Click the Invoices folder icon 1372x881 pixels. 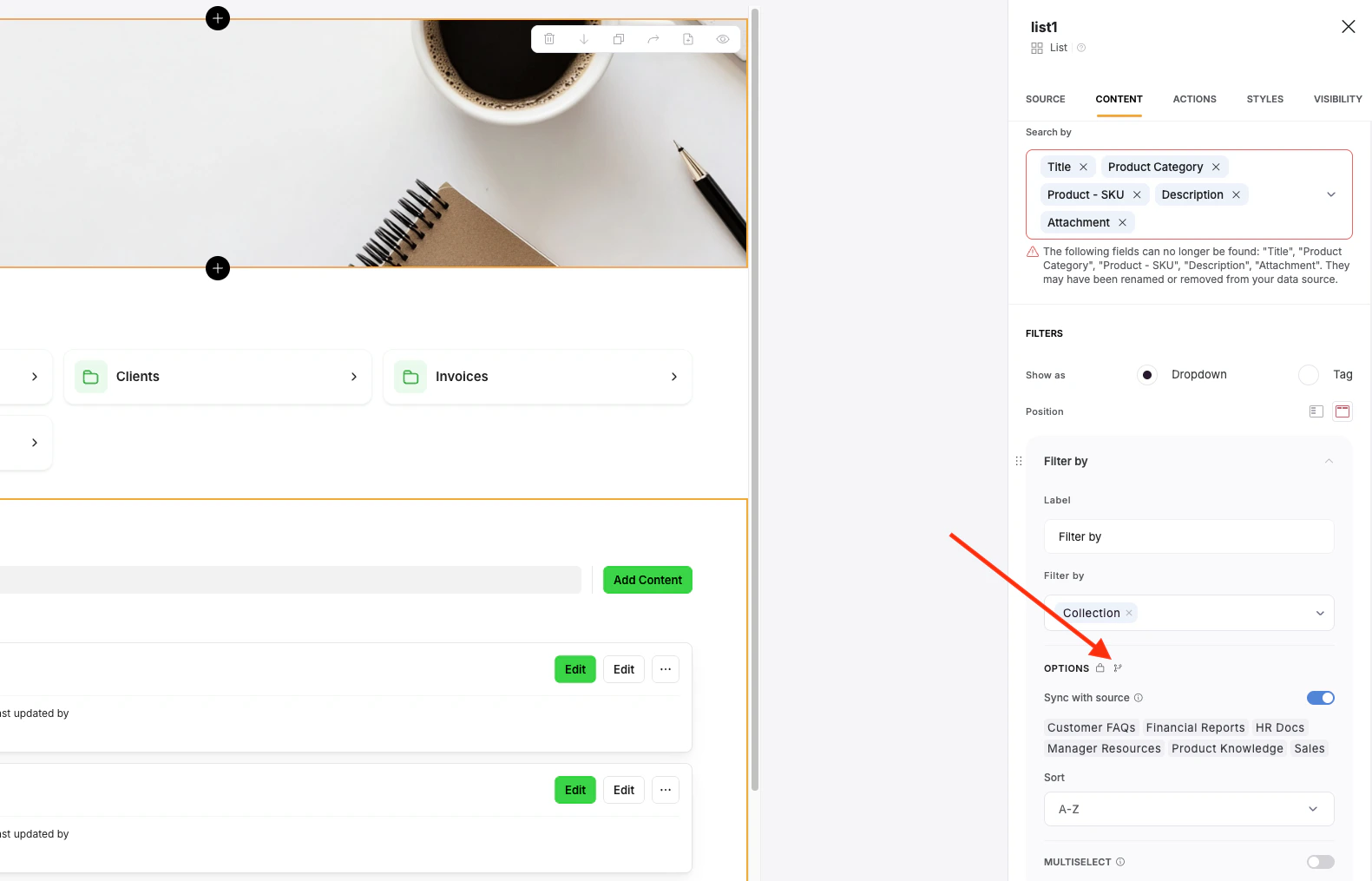click(410, 377)
